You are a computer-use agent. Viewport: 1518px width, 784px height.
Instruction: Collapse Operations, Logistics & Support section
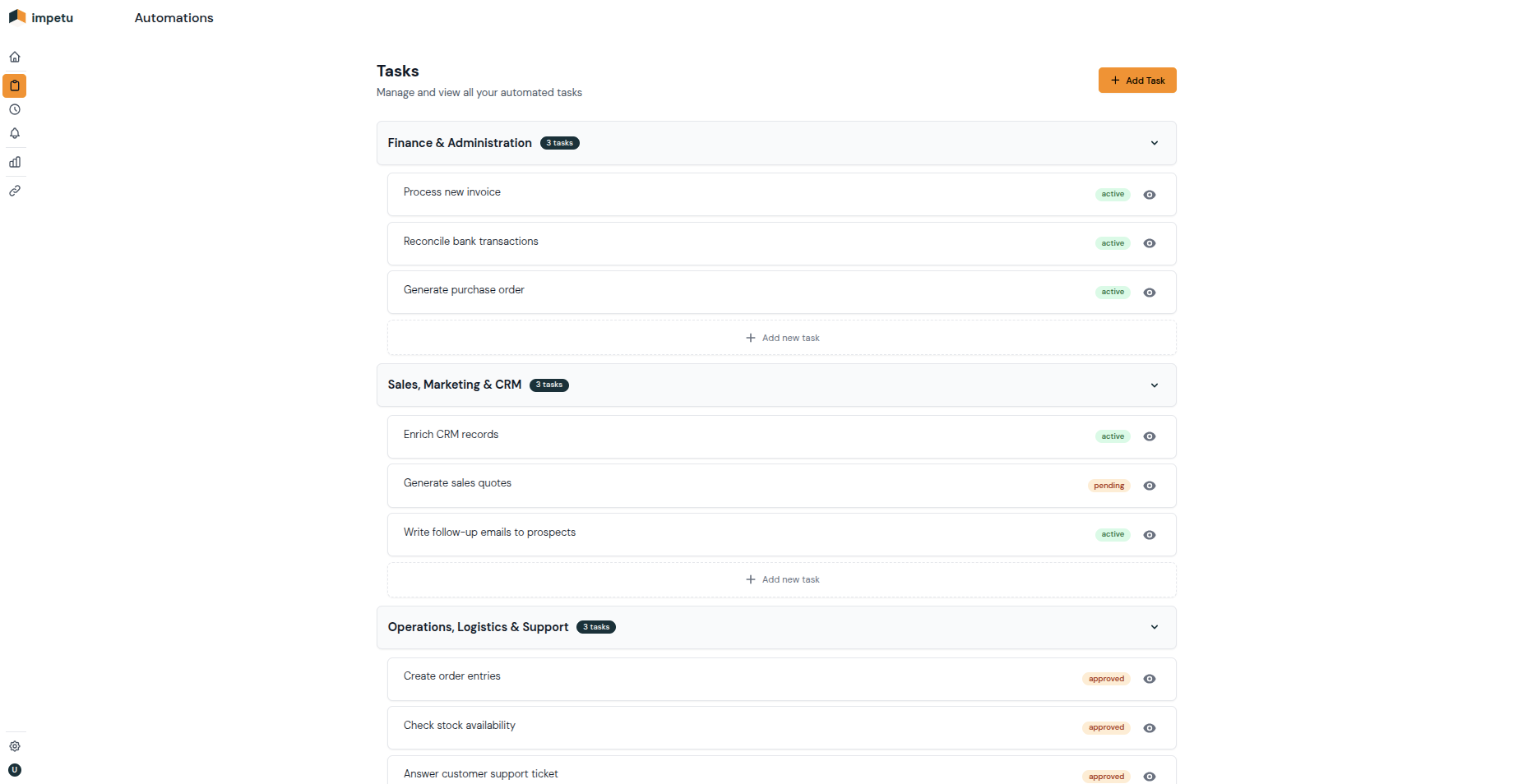[1155, 627]
